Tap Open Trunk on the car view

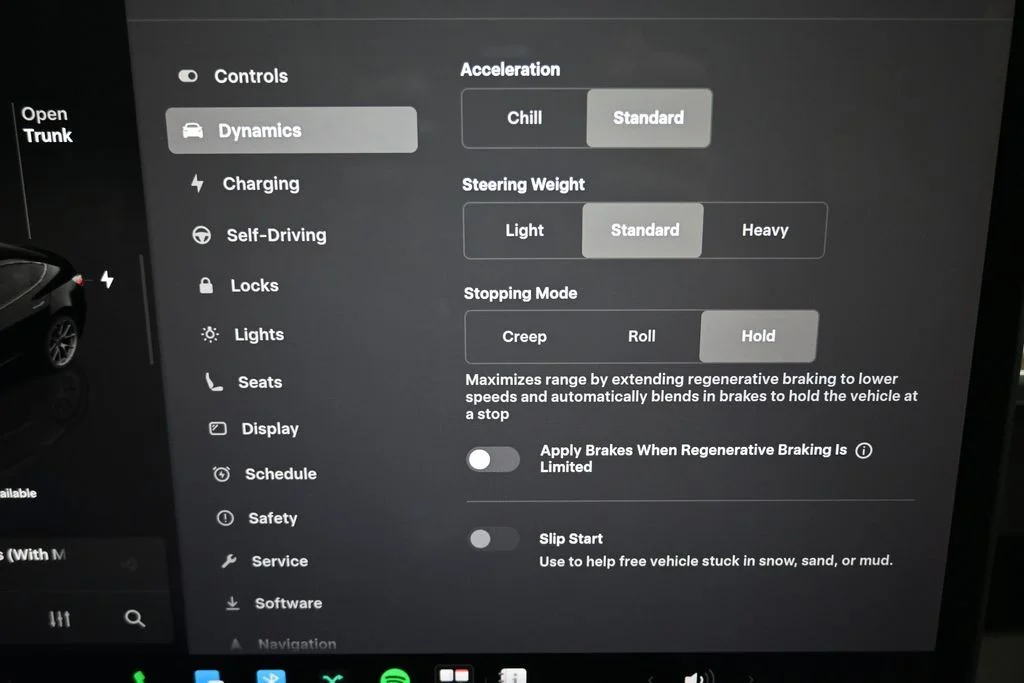point(46,125)
